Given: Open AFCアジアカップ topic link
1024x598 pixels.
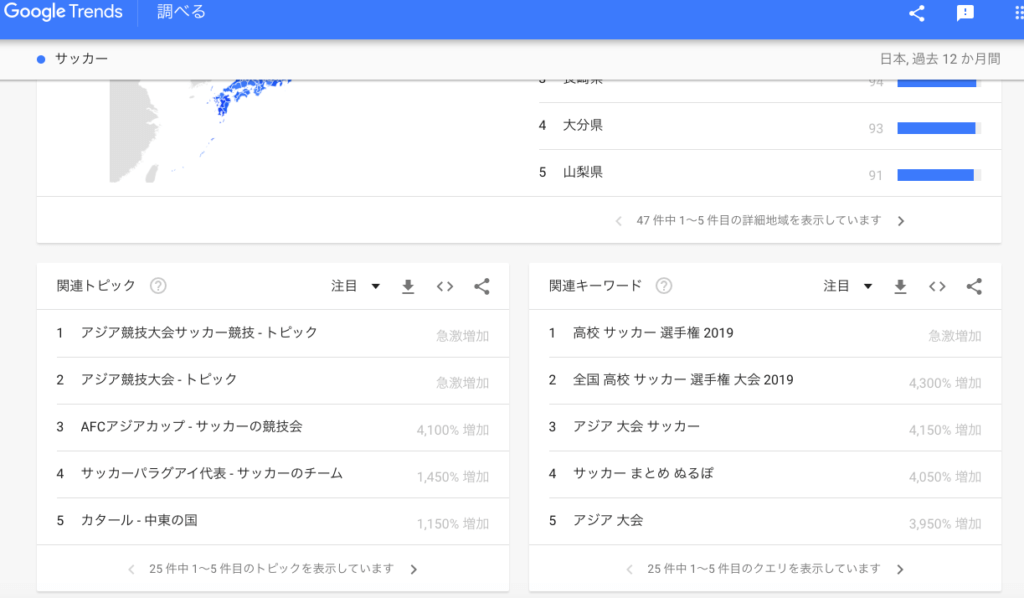Looking at the screenshot, I should (191, 426).
